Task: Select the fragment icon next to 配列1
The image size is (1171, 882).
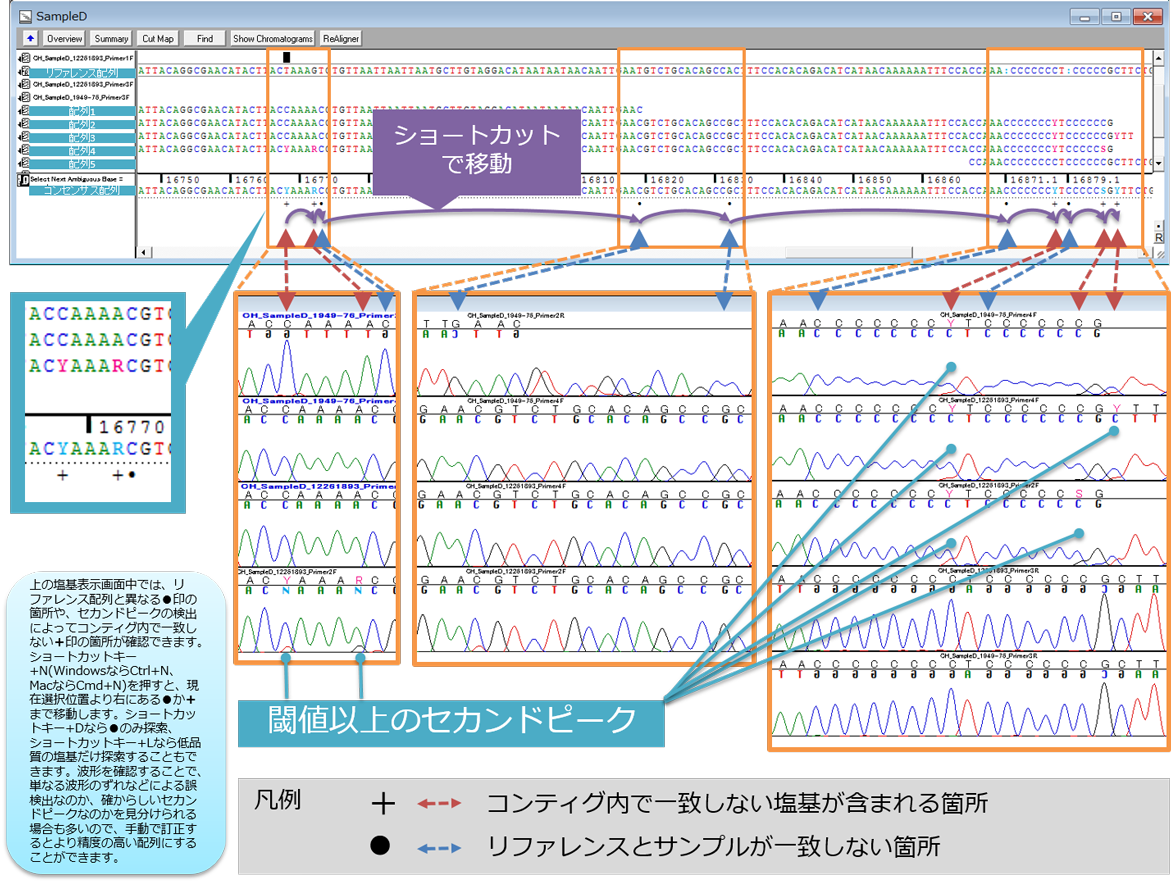Action: [24, 111]
